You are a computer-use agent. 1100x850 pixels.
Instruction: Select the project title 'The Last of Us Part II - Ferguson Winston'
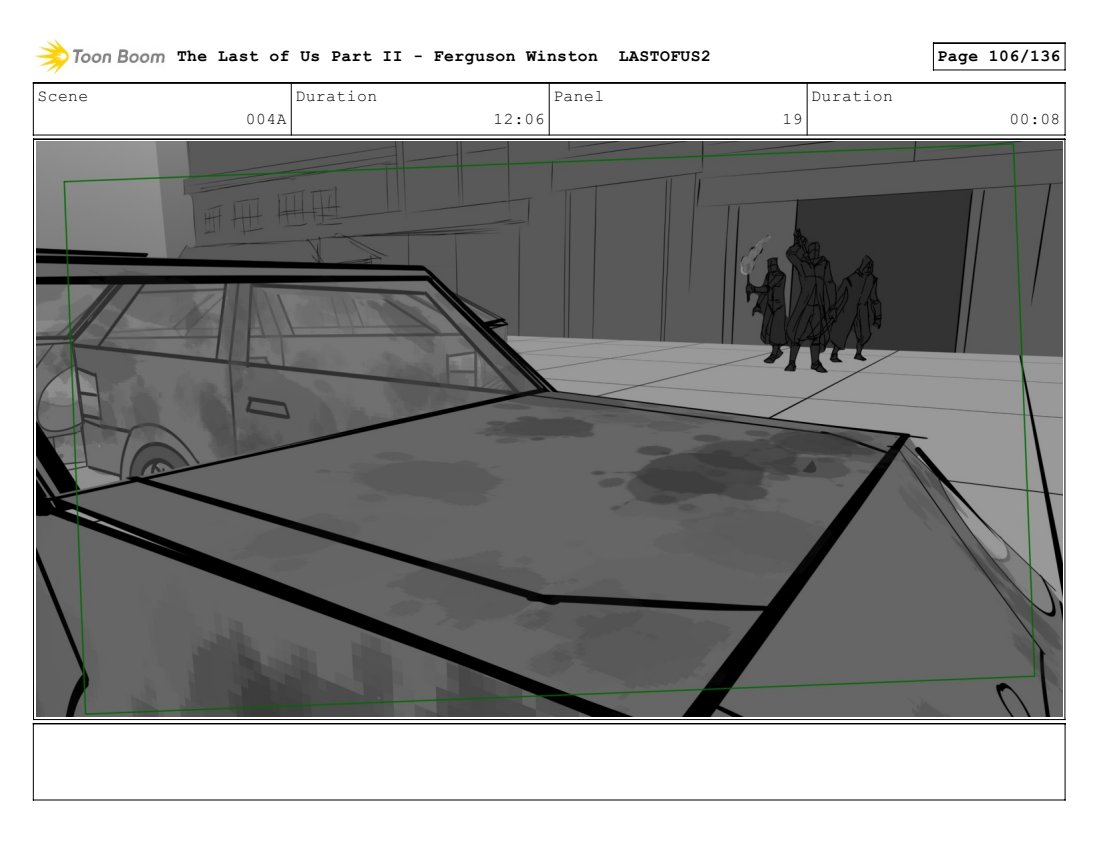coord(387,56)
